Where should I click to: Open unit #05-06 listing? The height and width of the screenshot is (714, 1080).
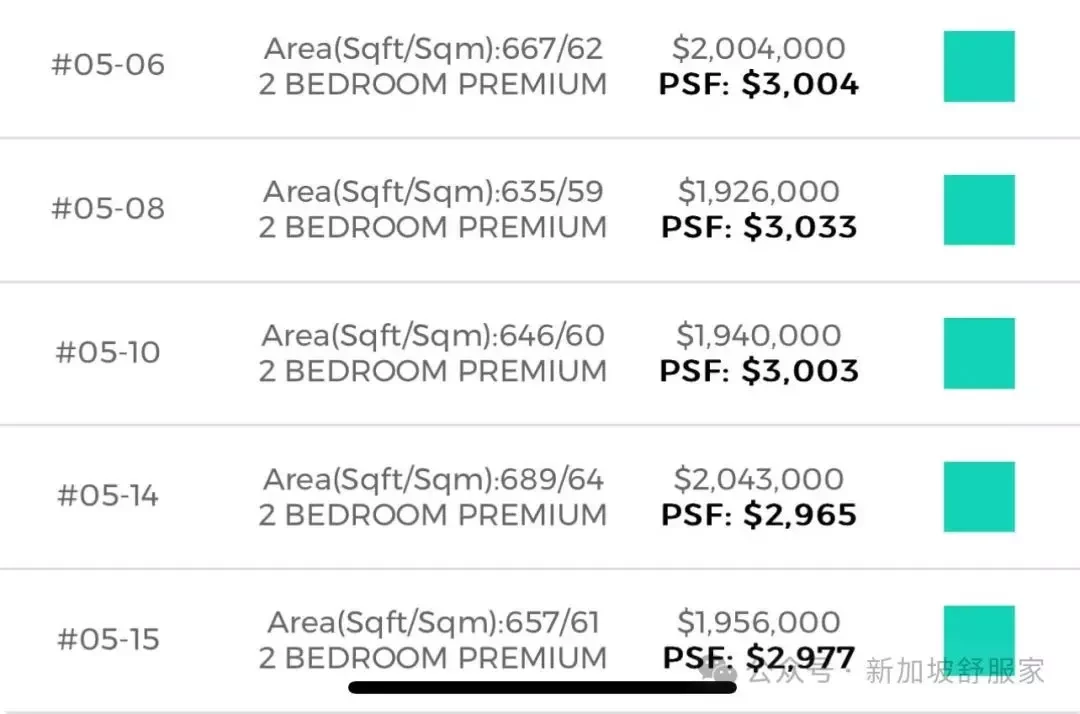point(108,65)
